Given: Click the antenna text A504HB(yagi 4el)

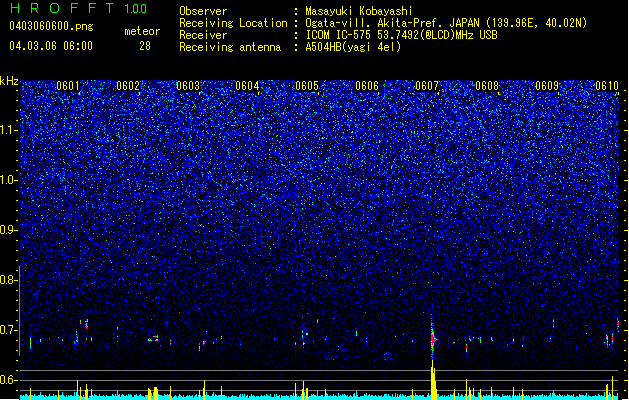Looking at the screenshot, I should point(353,47).
